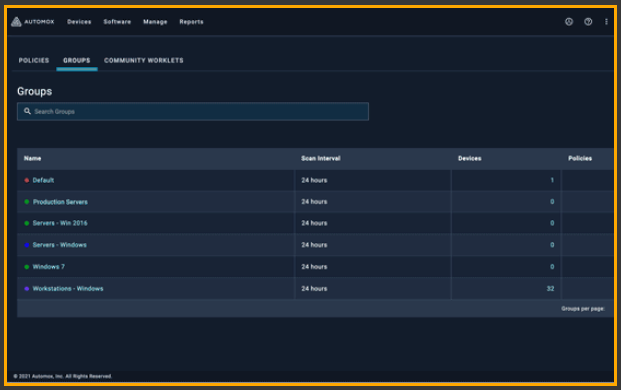Image resolution: width=621 pixels, height=390 pixels.
Task: Click the red dot beside Default
Action: click(x=27, y=180)
